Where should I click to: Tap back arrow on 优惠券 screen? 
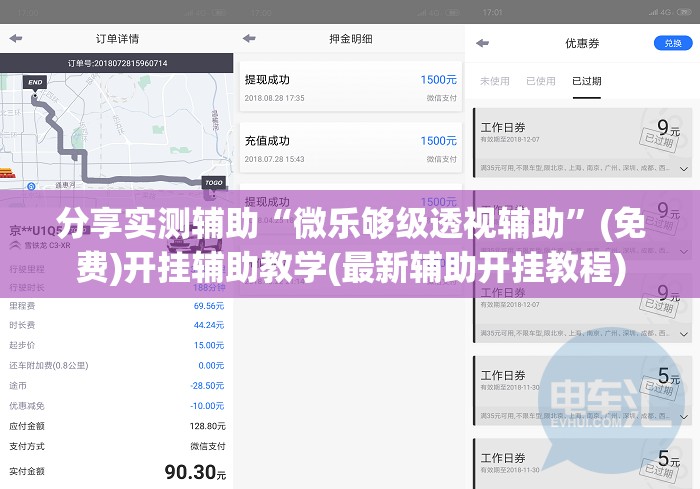pos(483,43)
